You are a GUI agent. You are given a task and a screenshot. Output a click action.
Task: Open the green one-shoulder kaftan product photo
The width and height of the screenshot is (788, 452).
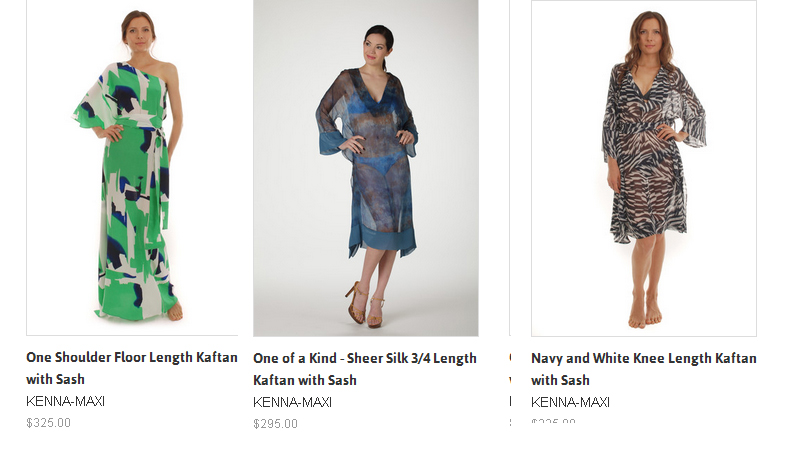[x=132, y=167]
